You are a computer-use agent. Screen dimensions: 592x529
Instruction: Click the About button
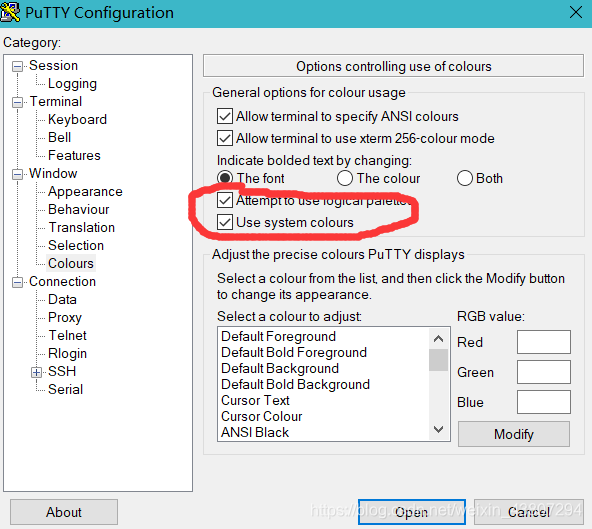(x=64, y=512)
